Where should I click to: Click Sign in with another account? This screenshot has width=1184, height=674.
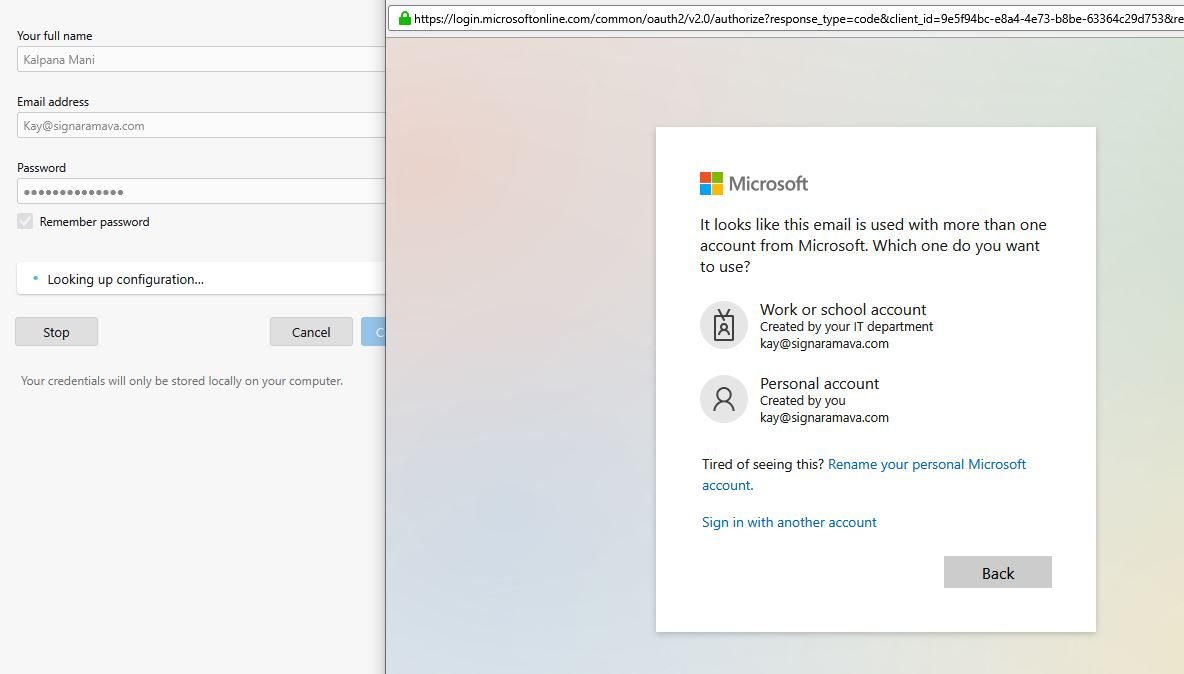[789, 522]
